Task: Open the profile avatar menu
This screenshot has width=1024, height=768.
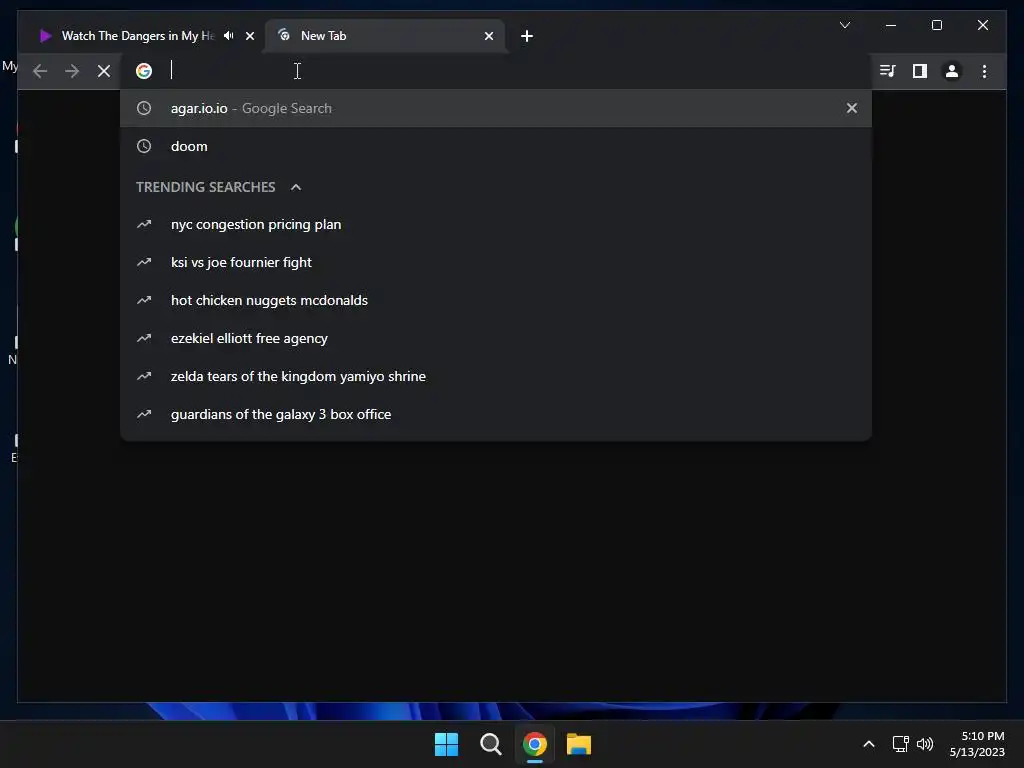Action: 952,71
